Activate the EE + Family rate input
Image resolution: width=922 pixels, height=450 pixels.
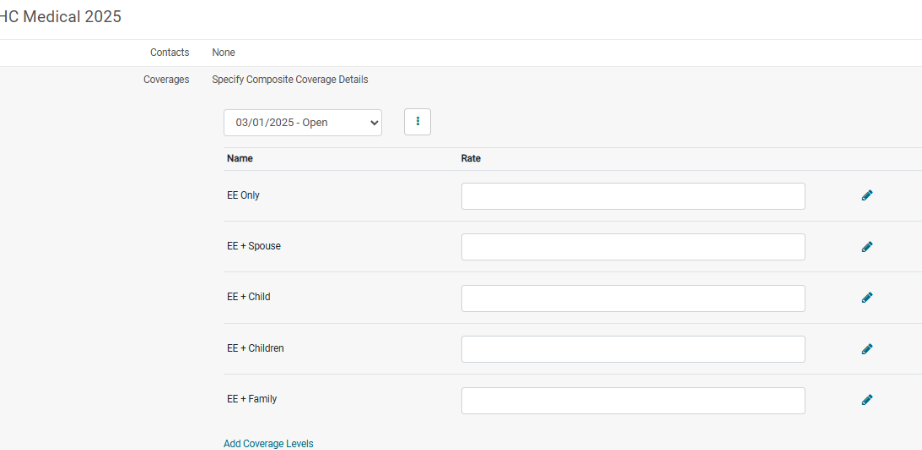point(633,401)
